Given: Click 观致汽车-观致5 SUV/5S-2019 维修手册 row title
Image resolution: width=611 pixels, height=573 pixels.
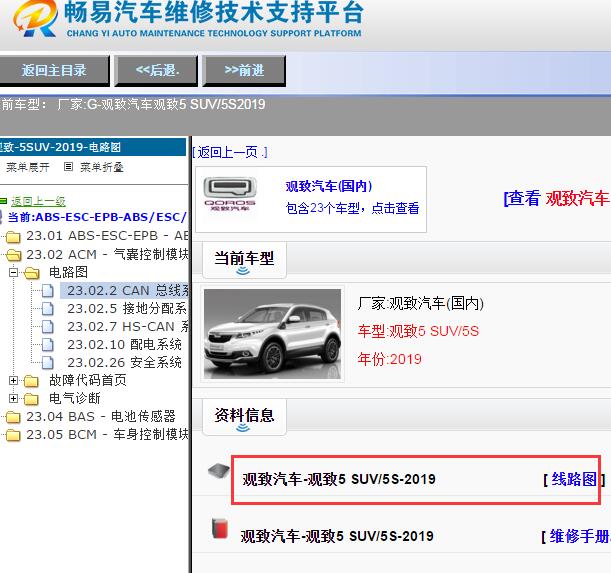Looking at the screenshot, I should (x=337, y=536).
